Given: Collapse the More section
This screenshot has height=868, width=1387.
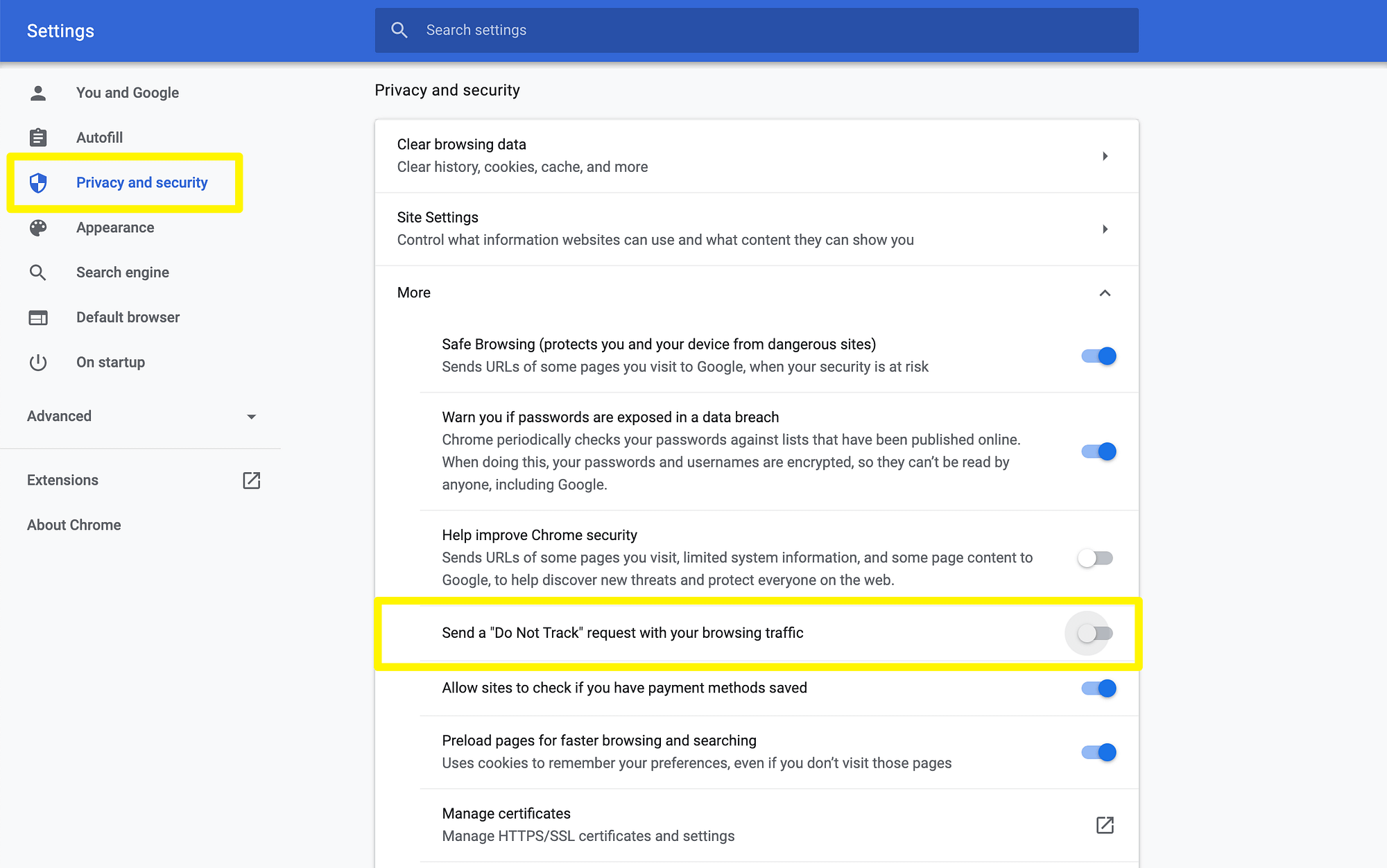Looking at the screenshot, I should (x=1105, y=293).
